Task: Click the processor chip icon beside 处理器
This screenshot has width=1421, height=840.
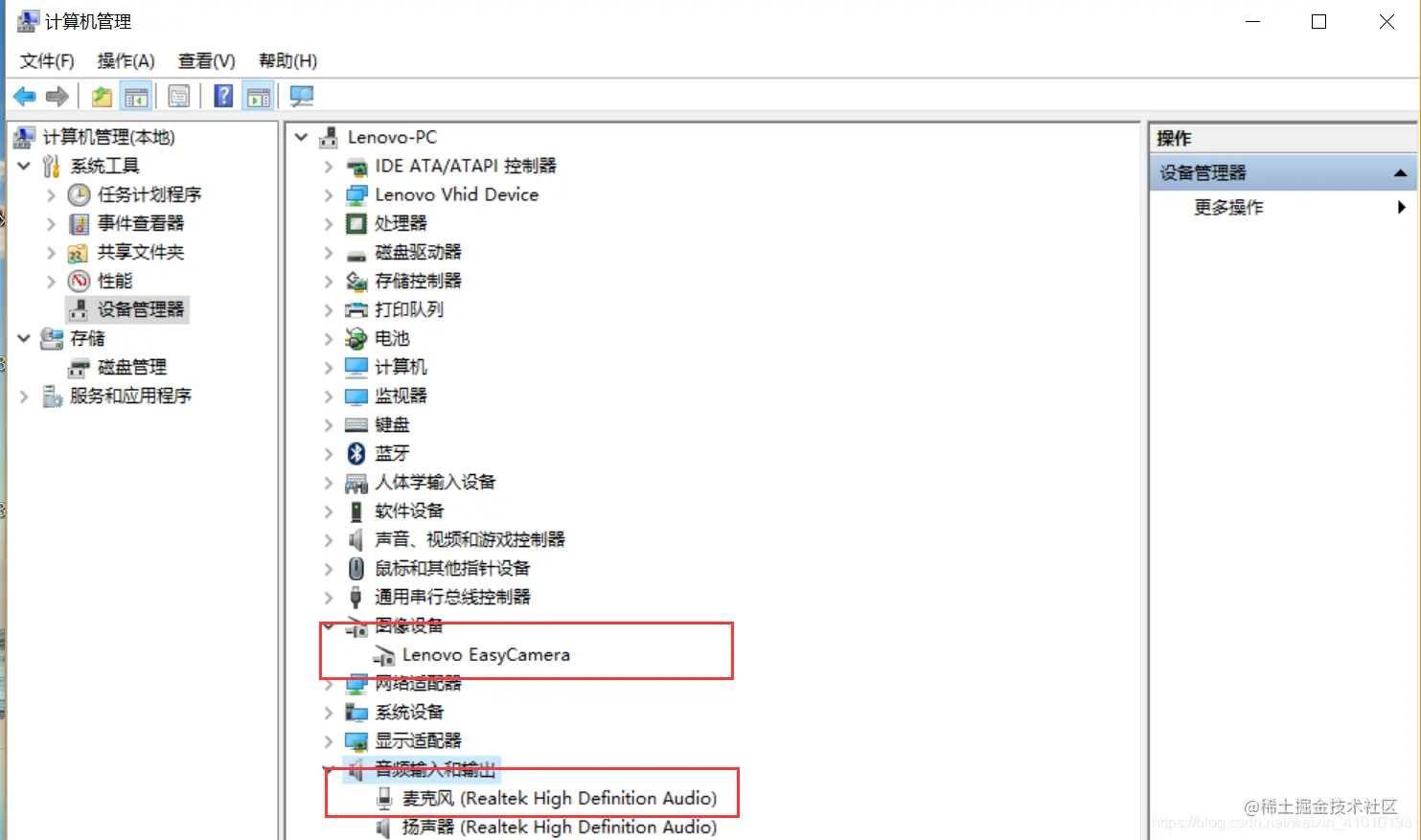Action: [356, 224]
